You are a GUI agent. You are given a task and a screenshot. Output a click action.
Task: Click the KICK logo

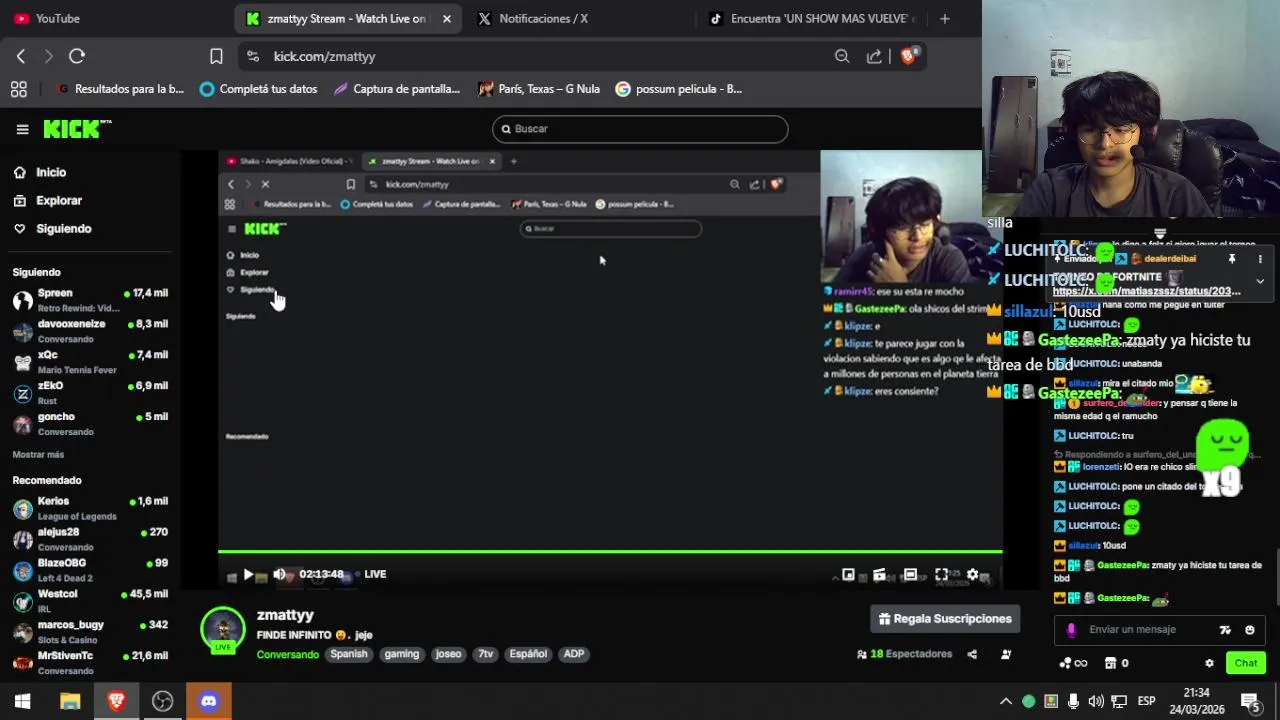(x=76, y=129)
